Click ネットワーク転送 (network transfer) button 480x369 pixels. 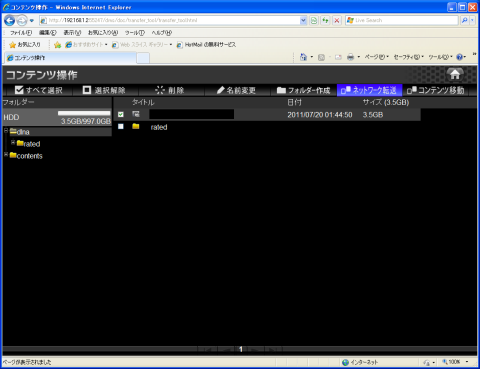click(369, 90)
